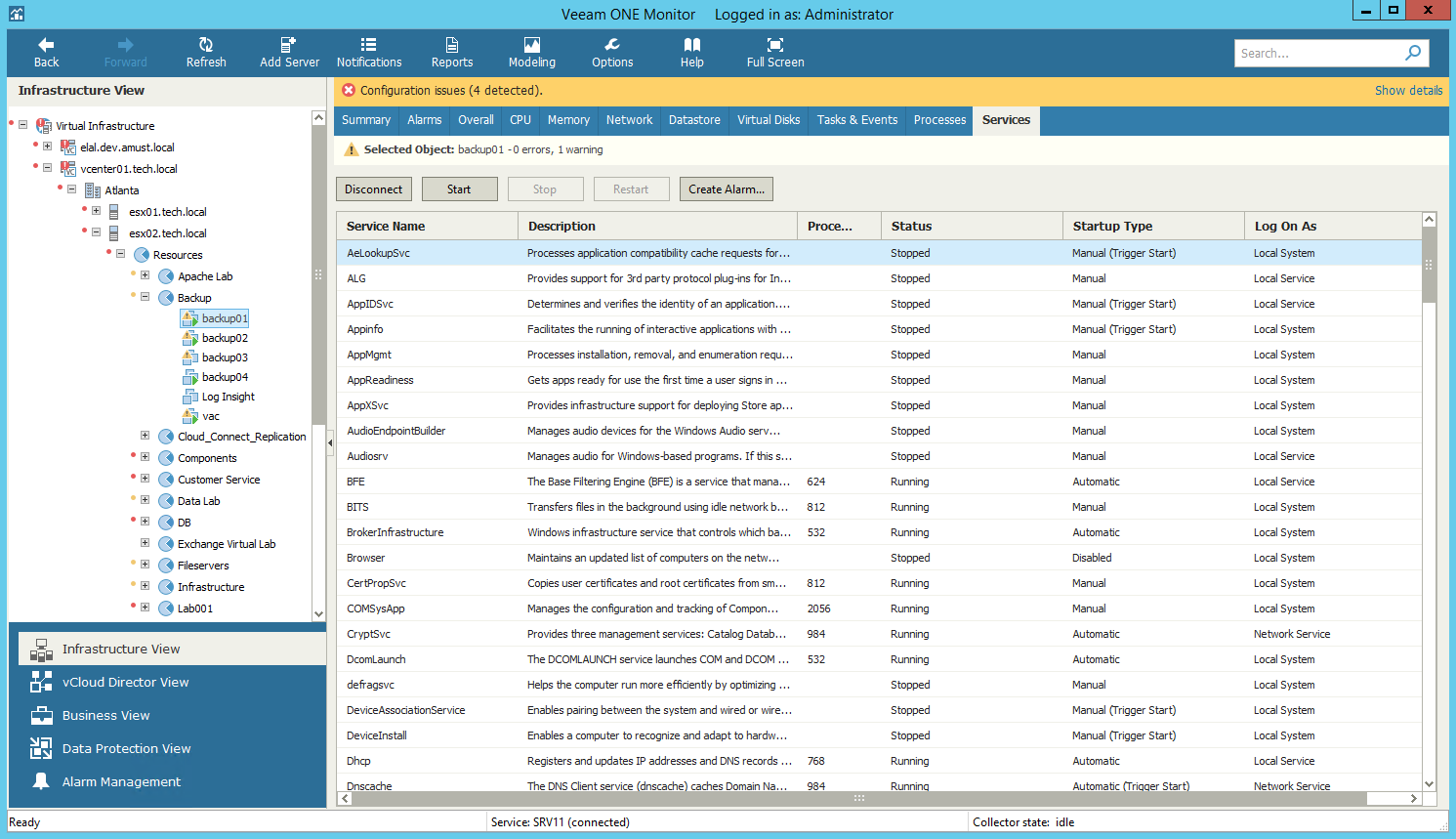Expand the Customer Service node

[145, 479]
